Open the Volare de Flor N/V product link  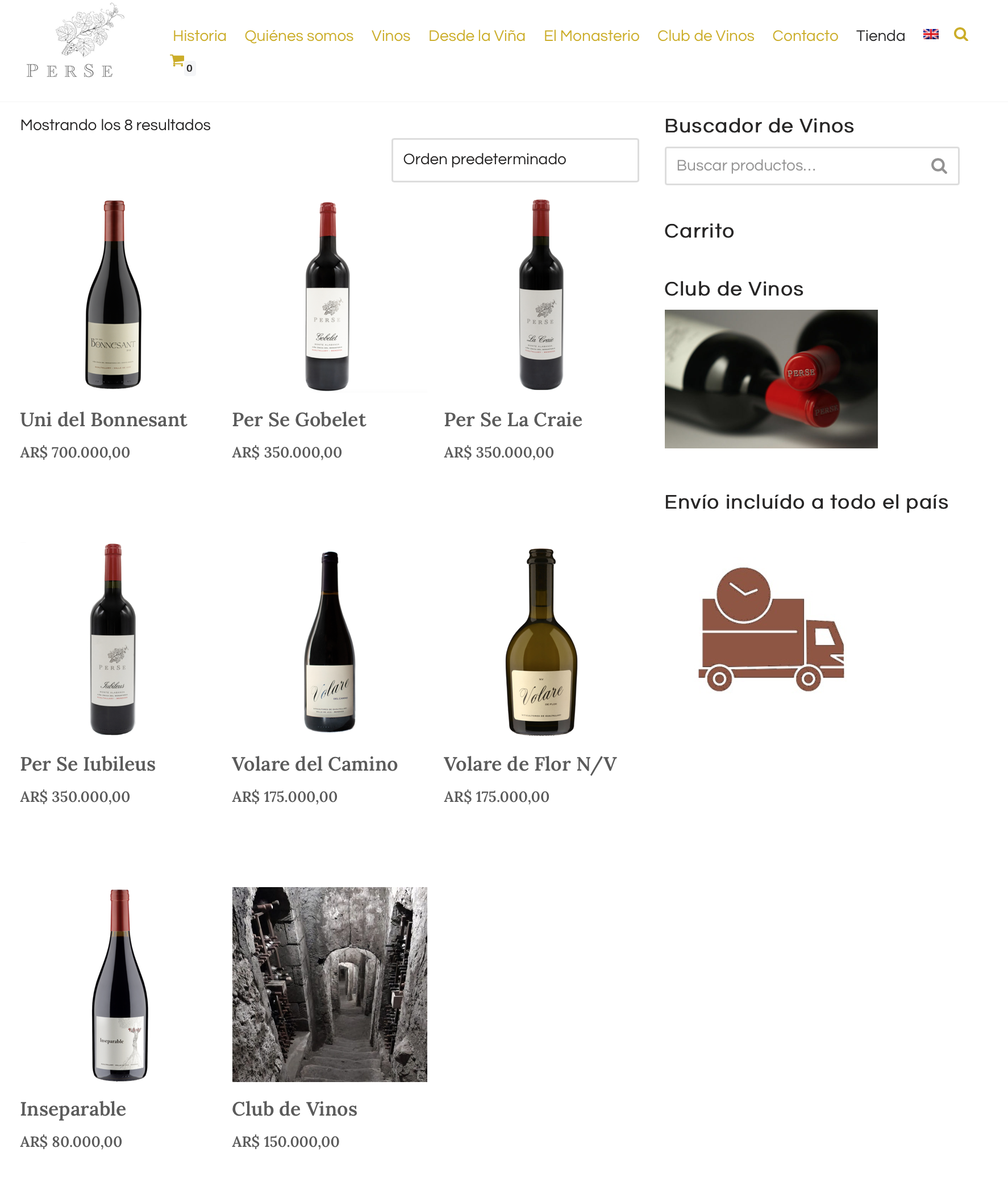(x=530, y=764)
